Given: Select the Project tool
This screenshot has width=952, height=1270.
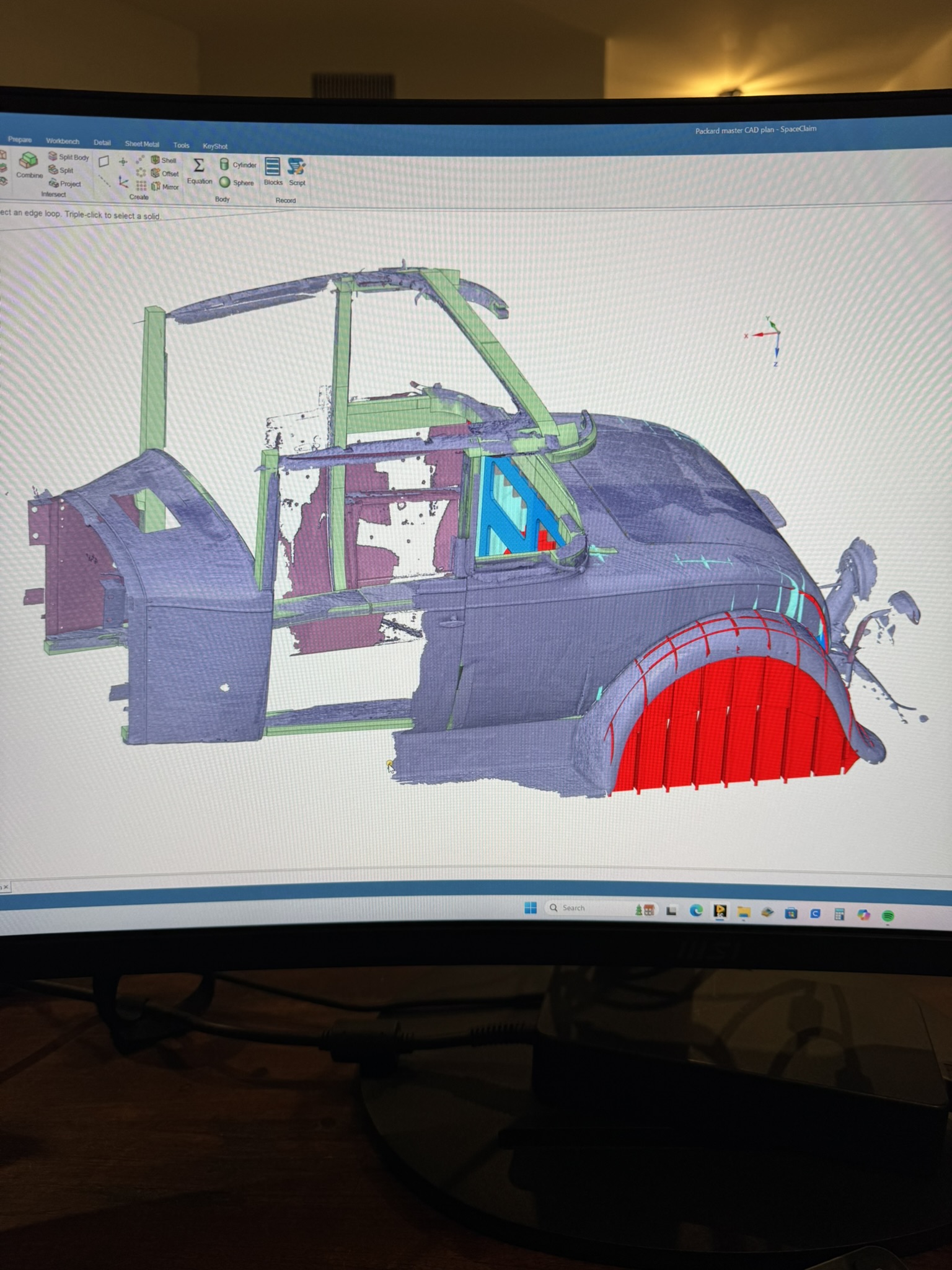Looking at the screenshot, I should tap(65, 184).
